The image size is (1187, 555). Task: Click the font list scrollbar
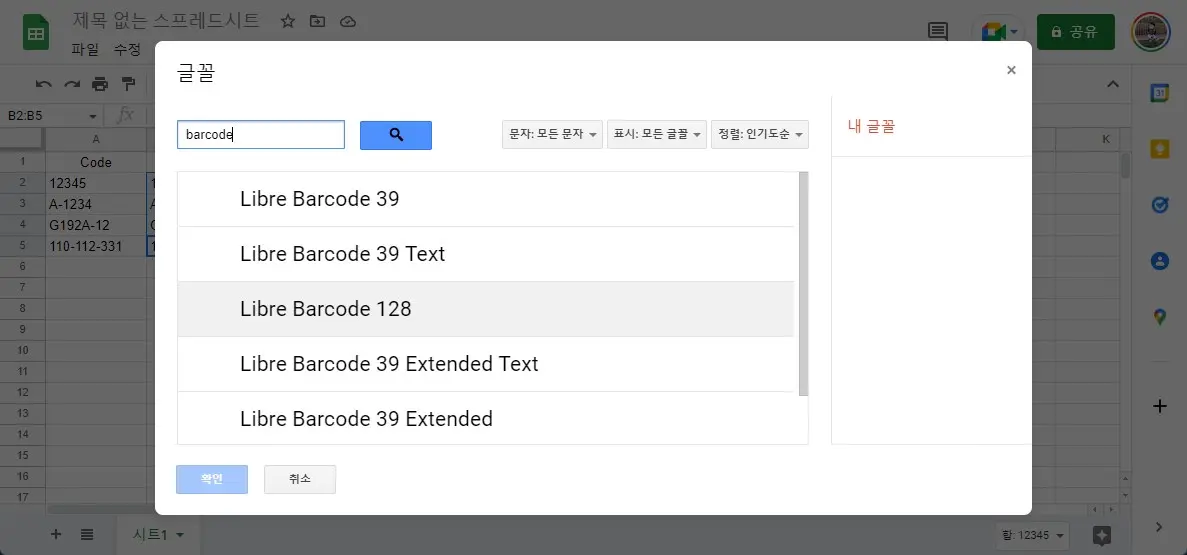803,284
